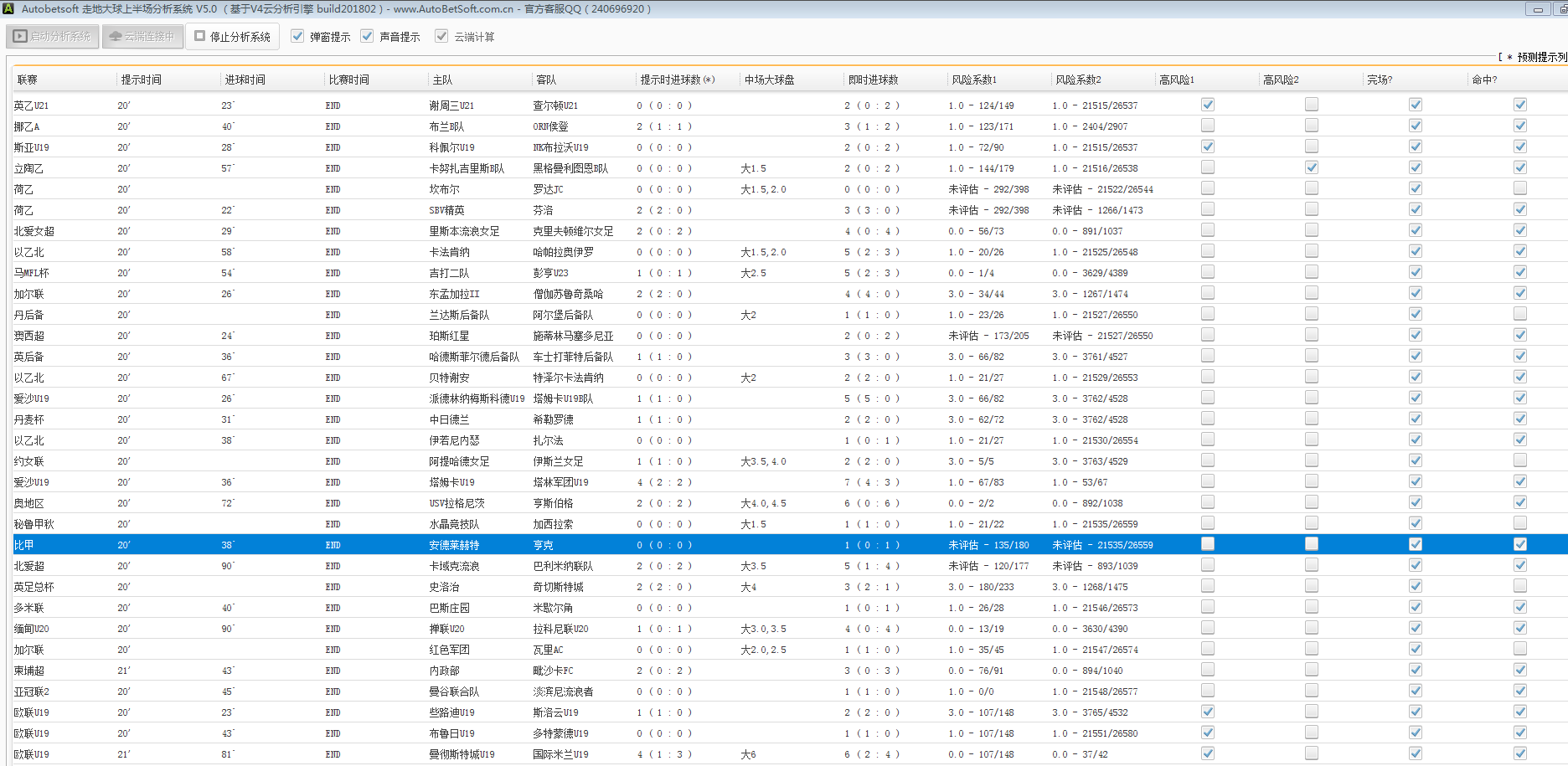This screenshot has width=1568, height=766.
Task: Uncheck 高风险1 for the 英乙U21 row
Action: tap(1208, 105)
